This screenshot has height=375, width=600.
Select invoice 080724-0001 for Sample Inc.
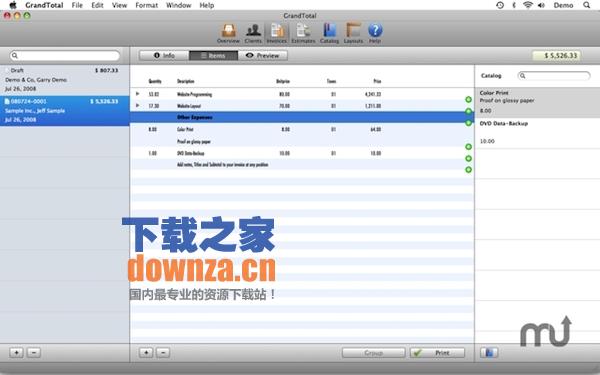click(x=65, y=111)
